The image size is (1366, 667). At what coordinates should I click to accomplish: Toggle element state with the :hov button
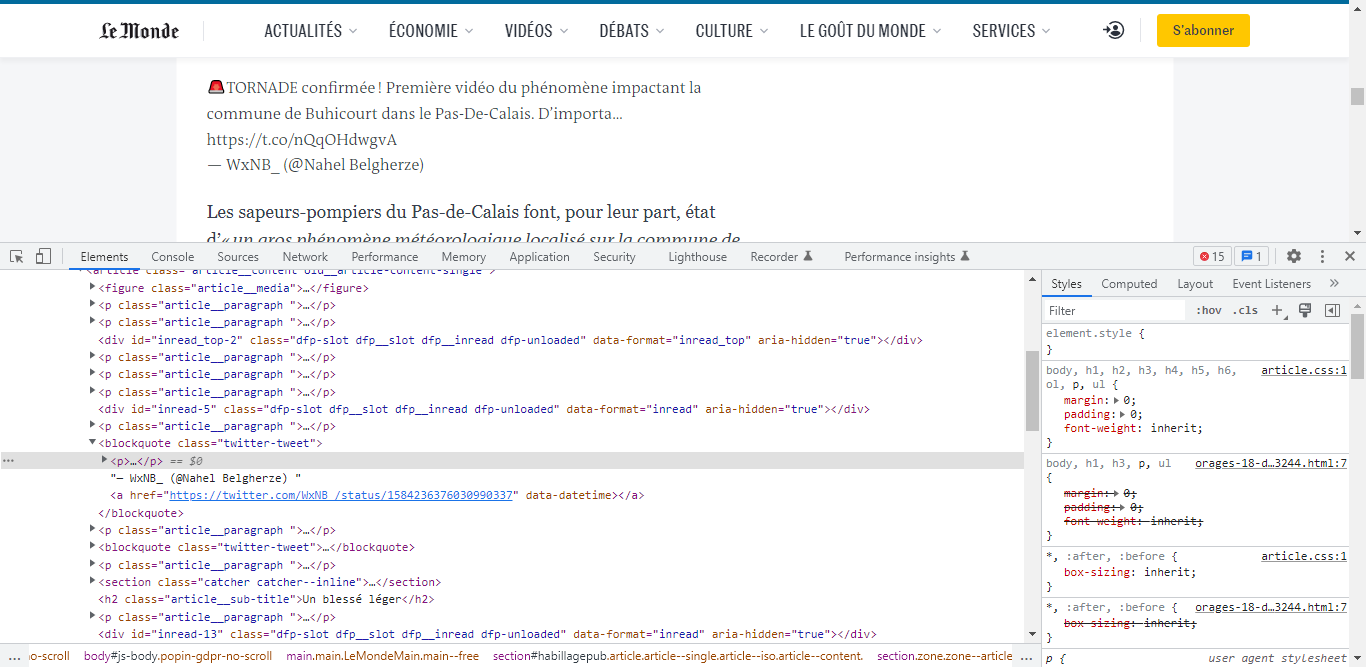coord(1208,310)
